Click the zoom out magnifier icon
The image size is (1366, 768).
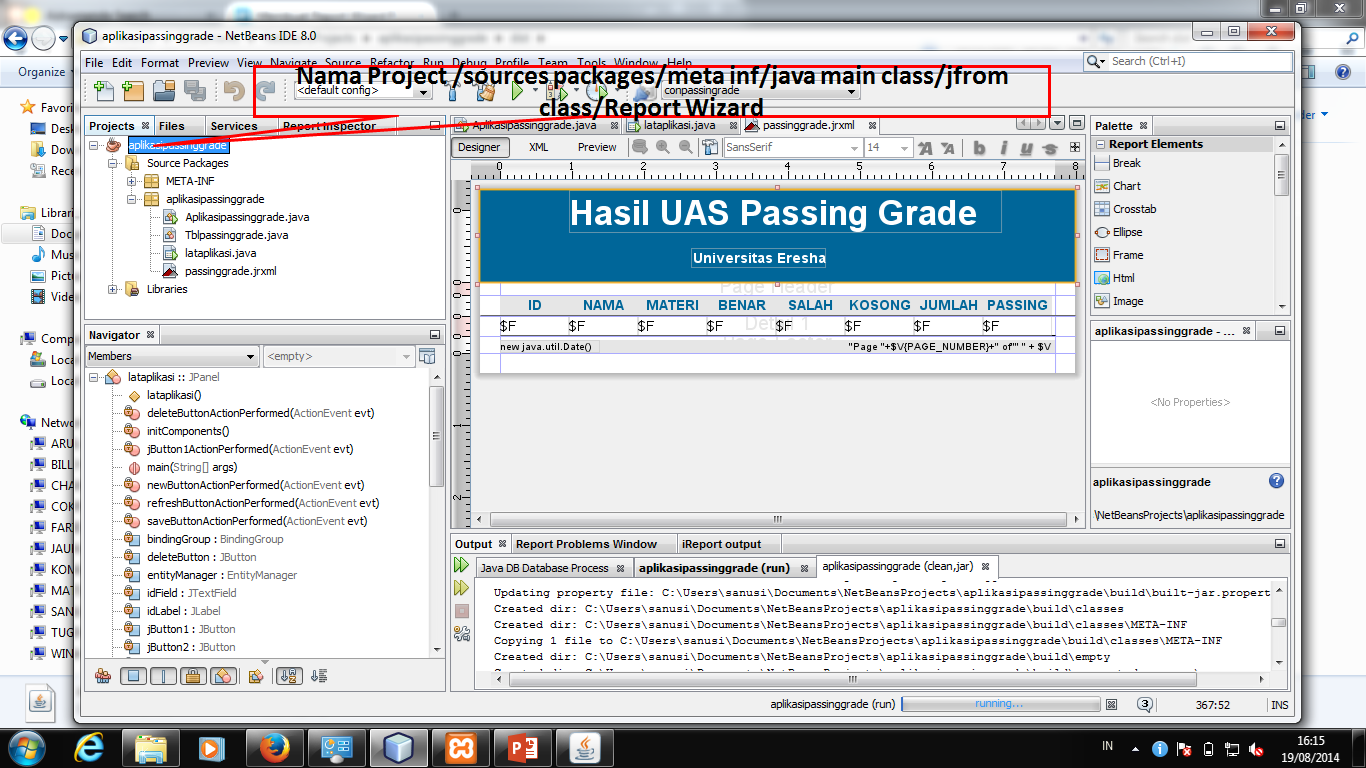pos(685,147)
